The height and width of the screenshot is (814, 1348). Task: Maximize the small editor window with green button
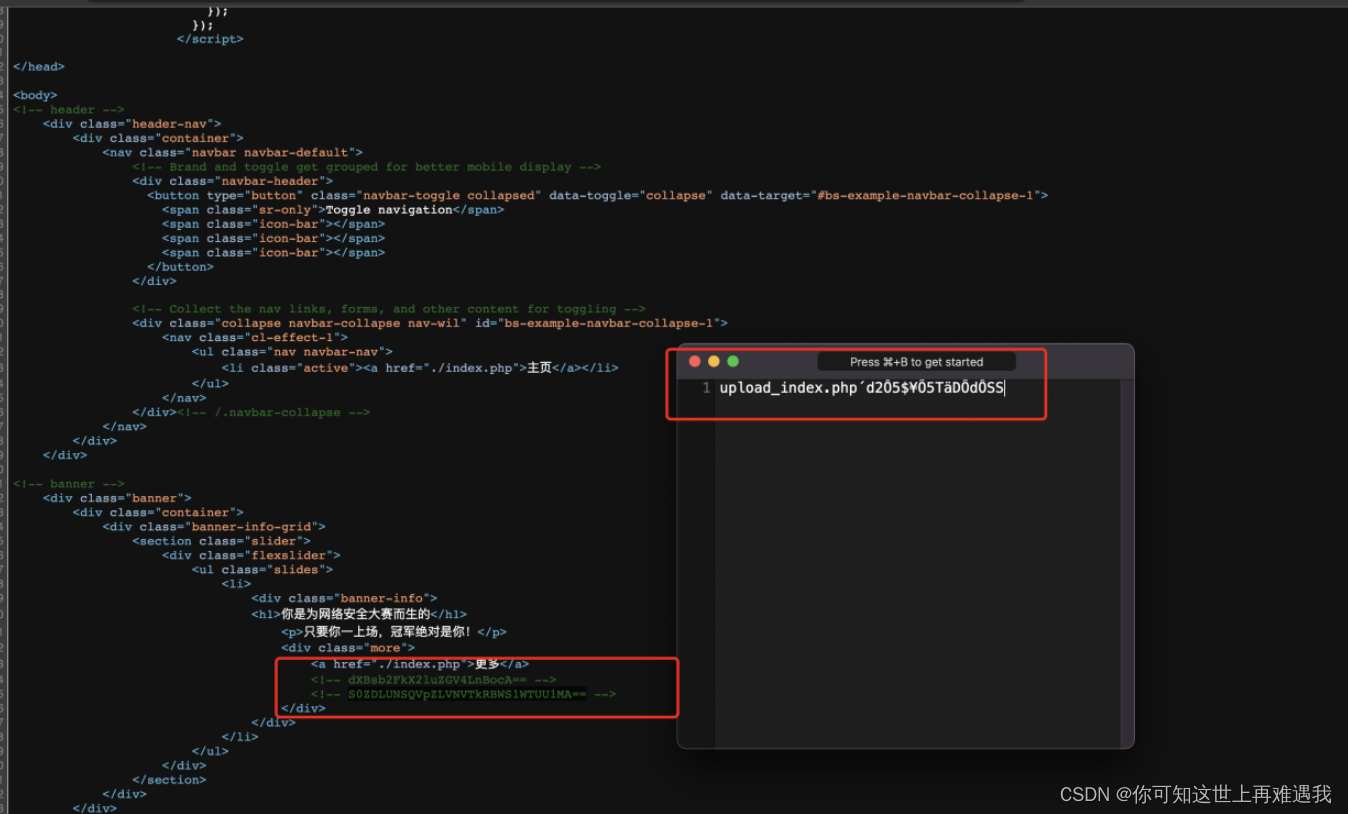[733, 361]
